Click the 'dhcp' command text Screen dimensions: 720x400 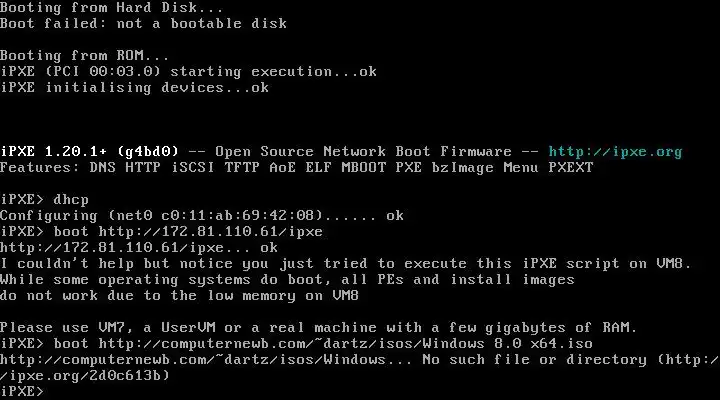71,200
